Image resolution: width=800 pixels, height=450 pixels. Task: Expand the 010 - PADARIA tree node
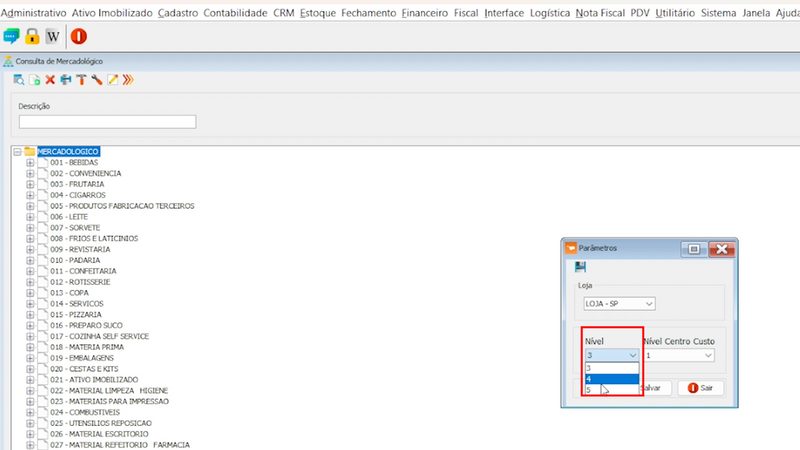tap(30, 260)
